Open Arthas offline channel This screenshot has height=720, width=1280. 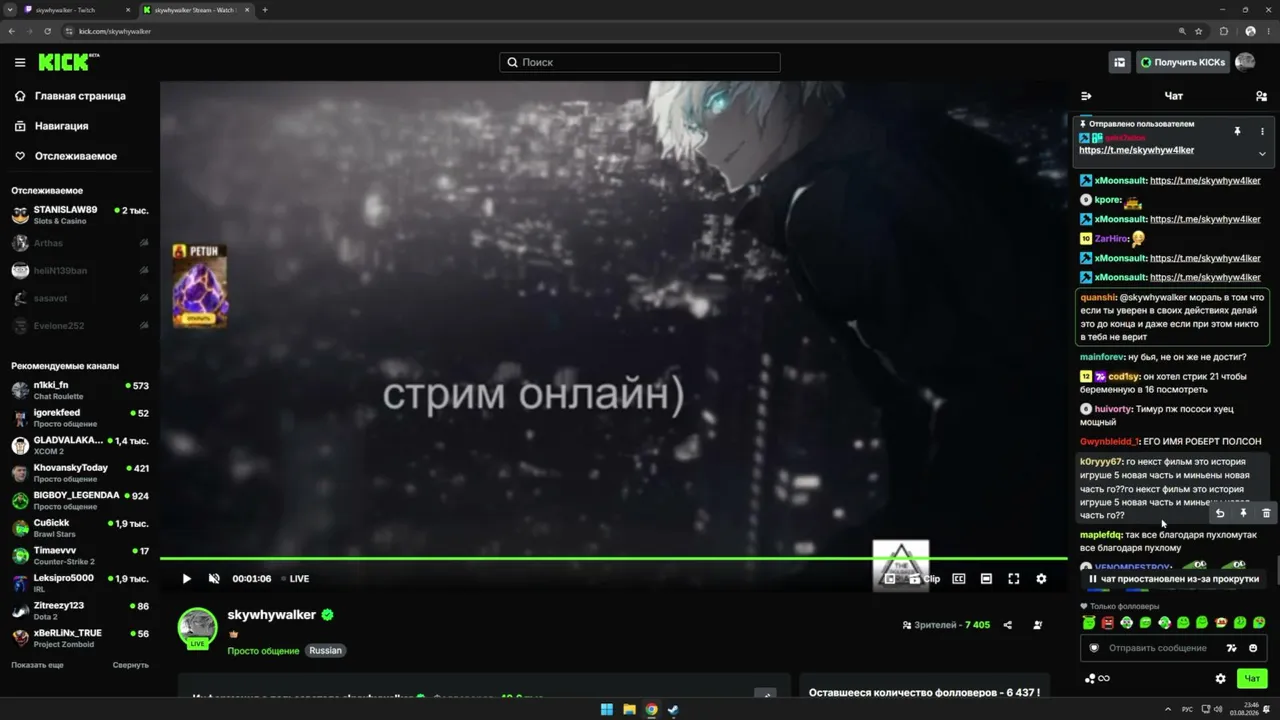[x=80, y=243]
